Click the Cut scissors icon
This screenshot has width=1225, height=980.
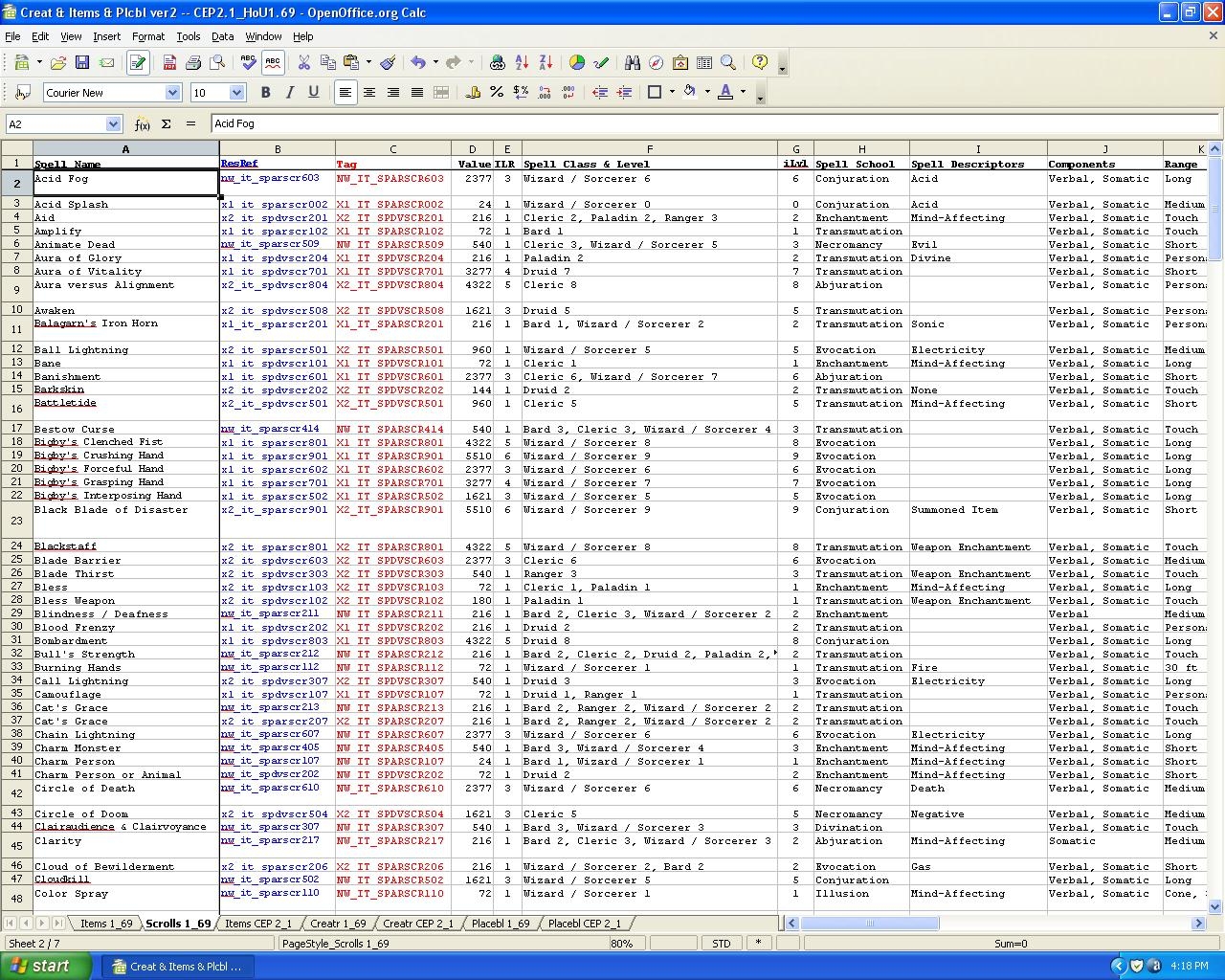click(303, 63)
